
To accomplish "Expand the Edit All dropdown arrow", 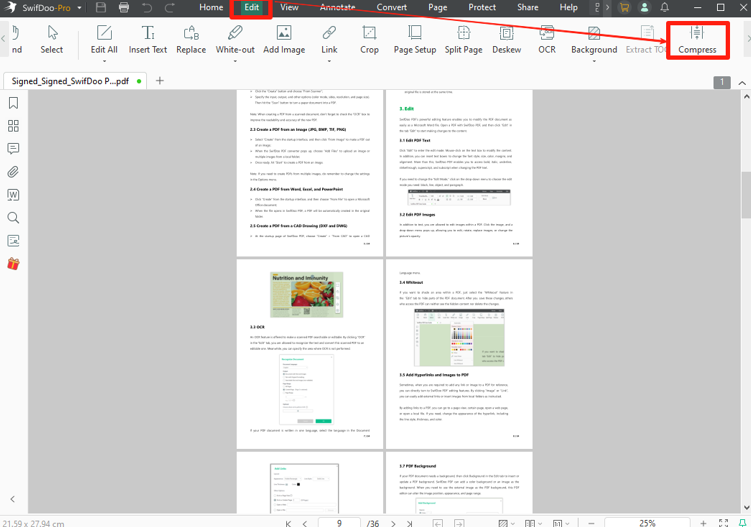I will point(104,61).
